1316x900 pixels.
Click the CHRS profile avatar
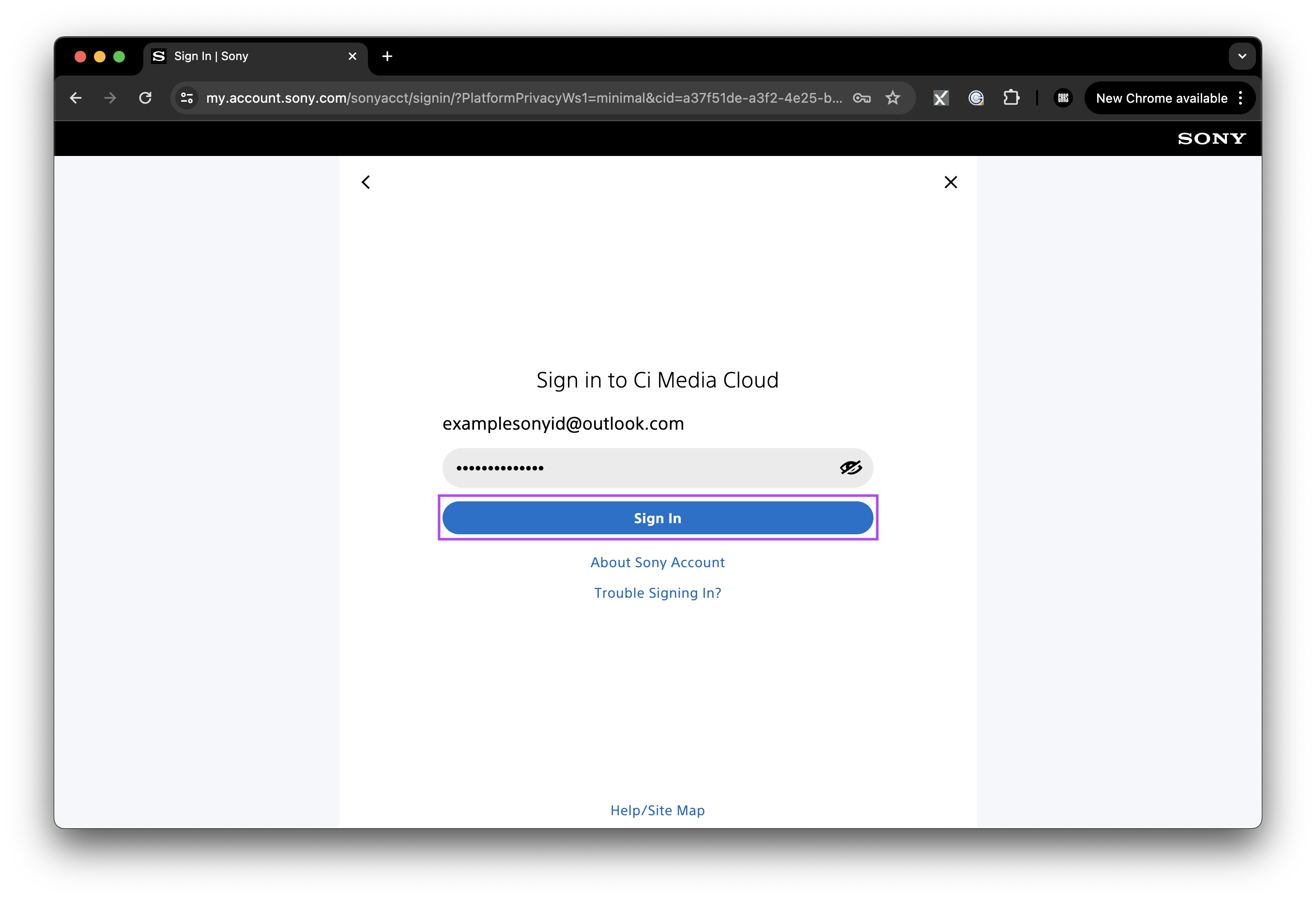click(x=1063, y=97)
